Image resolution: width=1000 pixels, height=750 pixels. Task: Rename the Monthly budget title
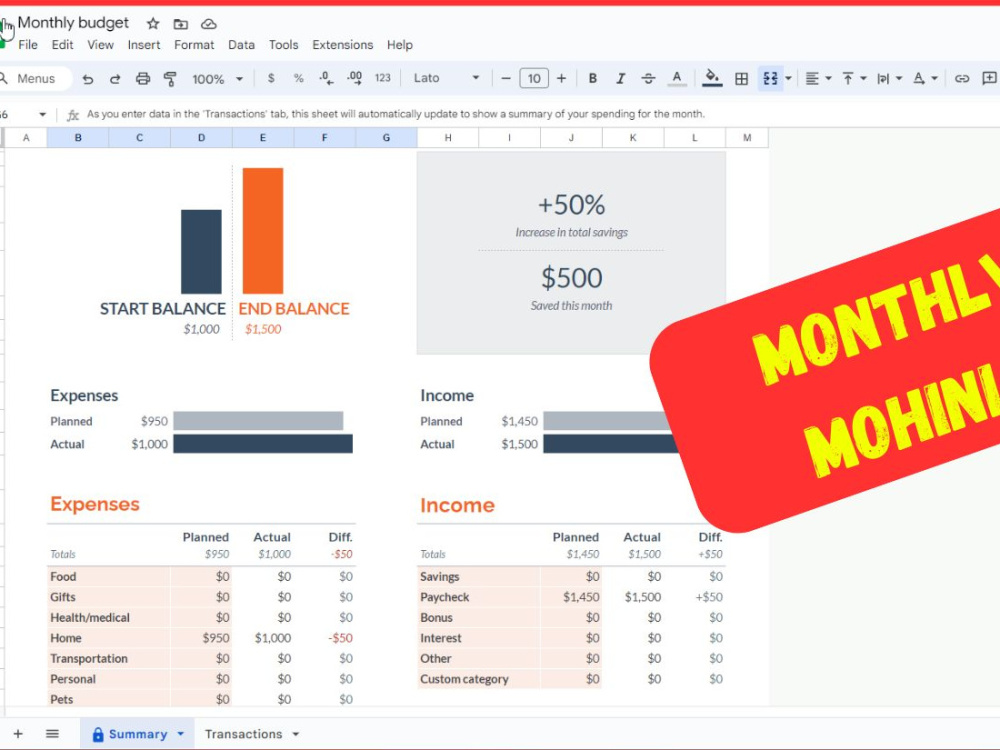point(73,23)
